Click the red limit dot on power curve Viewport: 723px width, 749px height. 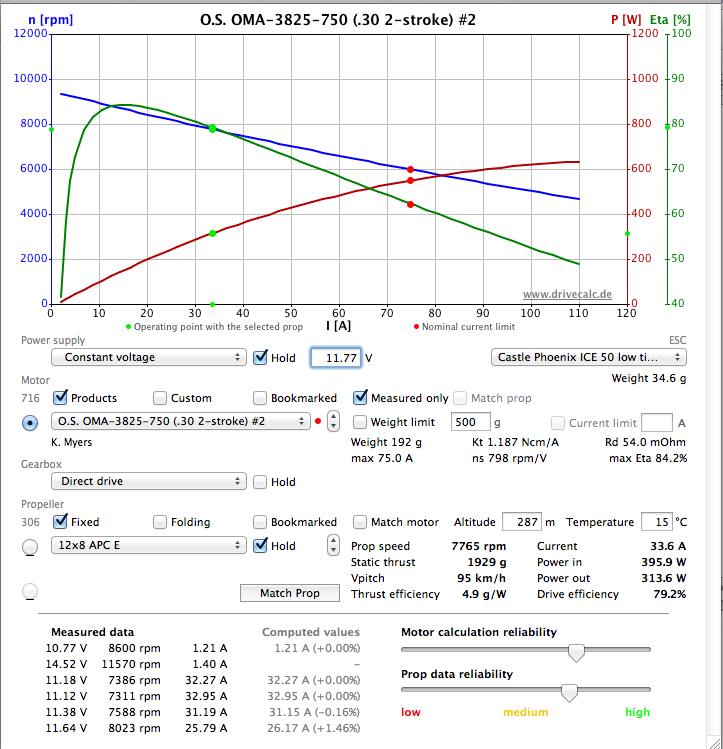pos(411,181)
